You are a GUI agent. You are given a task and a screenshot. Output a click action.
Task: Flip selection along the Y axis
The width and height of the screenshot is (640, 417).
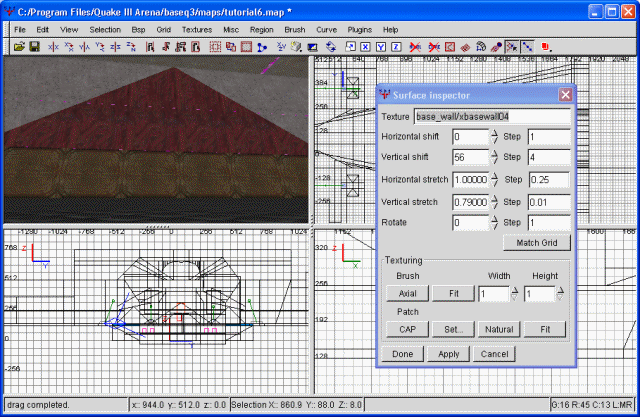pos(84,47)
